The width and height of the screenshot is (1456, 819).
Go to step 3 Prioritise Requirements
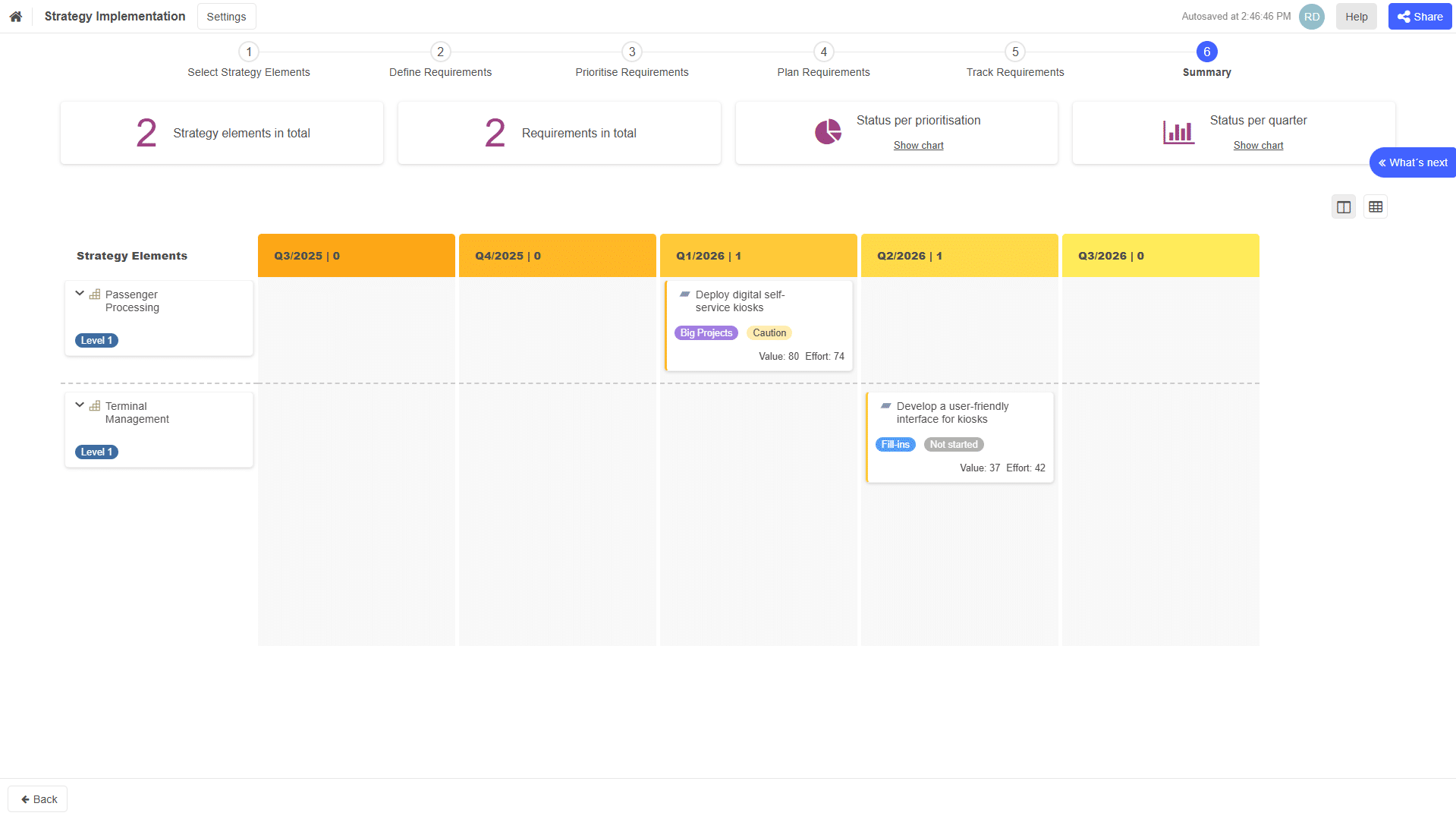coord(631,52)
